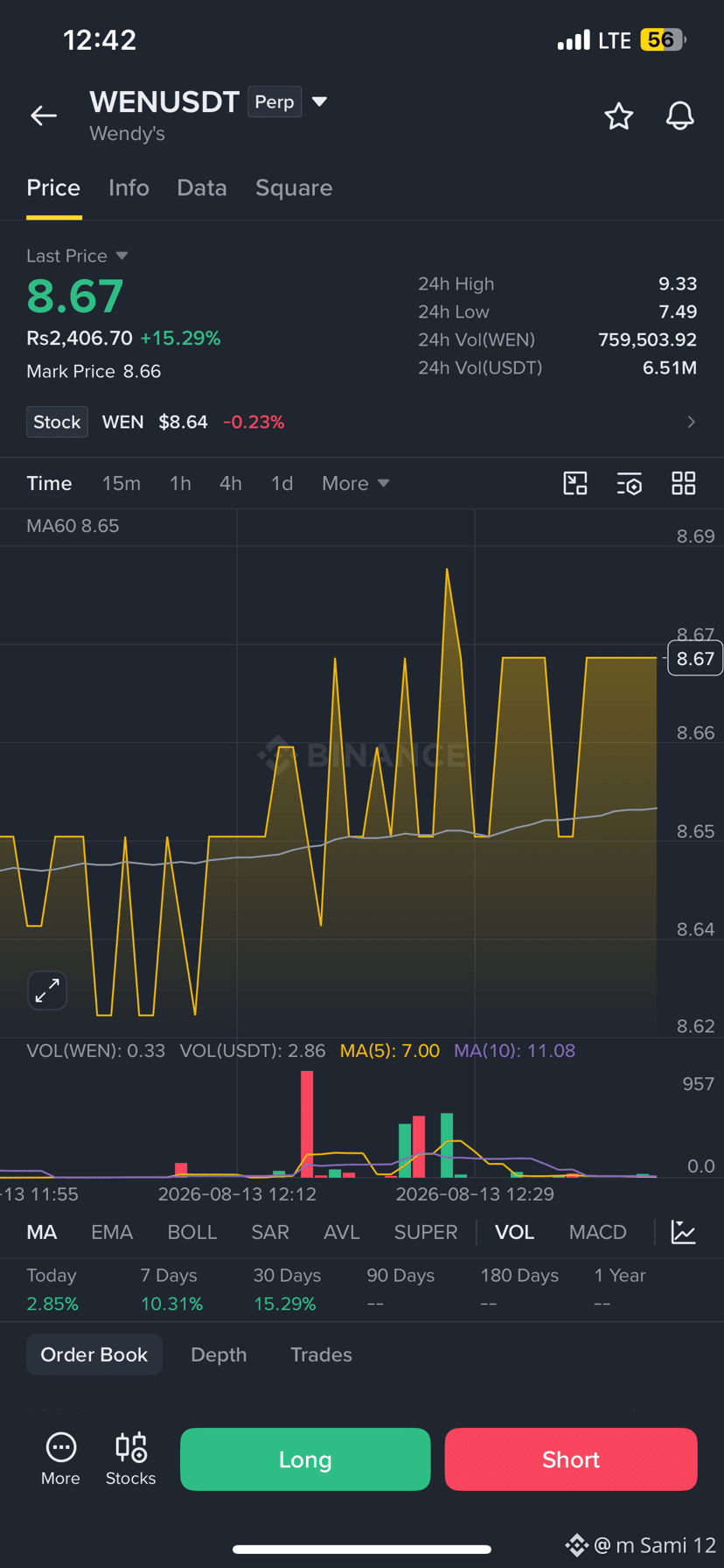
Task: Add WENUSDT to favorites with star
Action: (x=619, y=115)
